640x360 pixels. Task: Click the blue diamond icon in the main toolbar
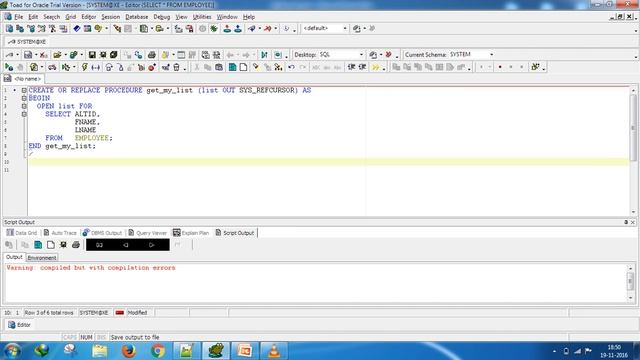[76, 29]
